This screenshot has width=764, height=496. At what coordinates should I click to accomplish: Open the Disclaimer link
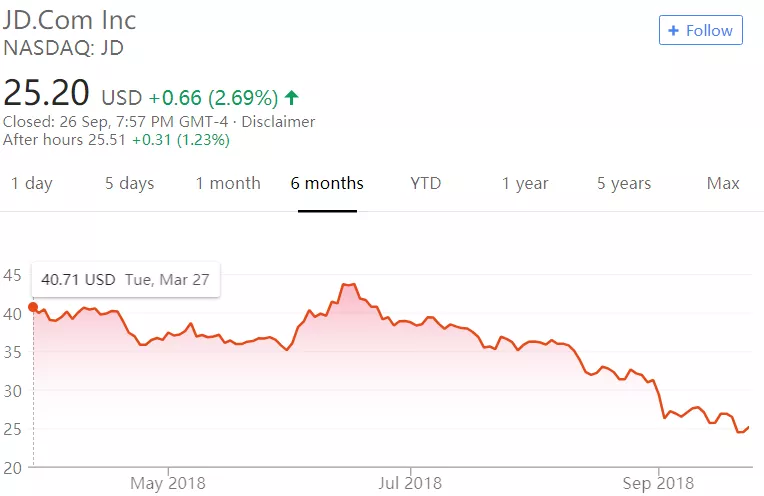[278, 121]
